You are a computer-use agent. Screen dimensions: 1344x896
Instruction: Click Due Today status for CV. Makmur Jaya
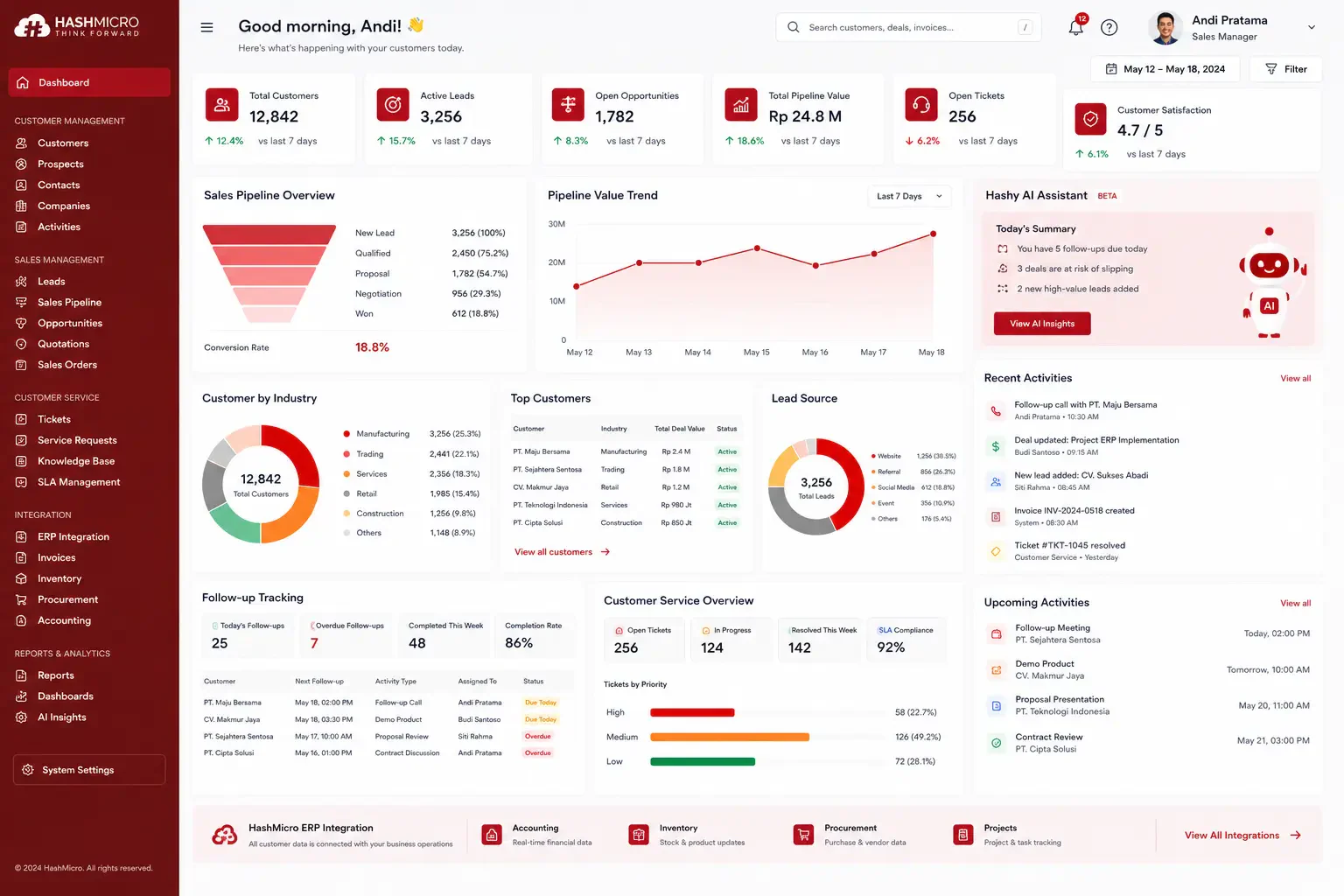pos(541,719)
